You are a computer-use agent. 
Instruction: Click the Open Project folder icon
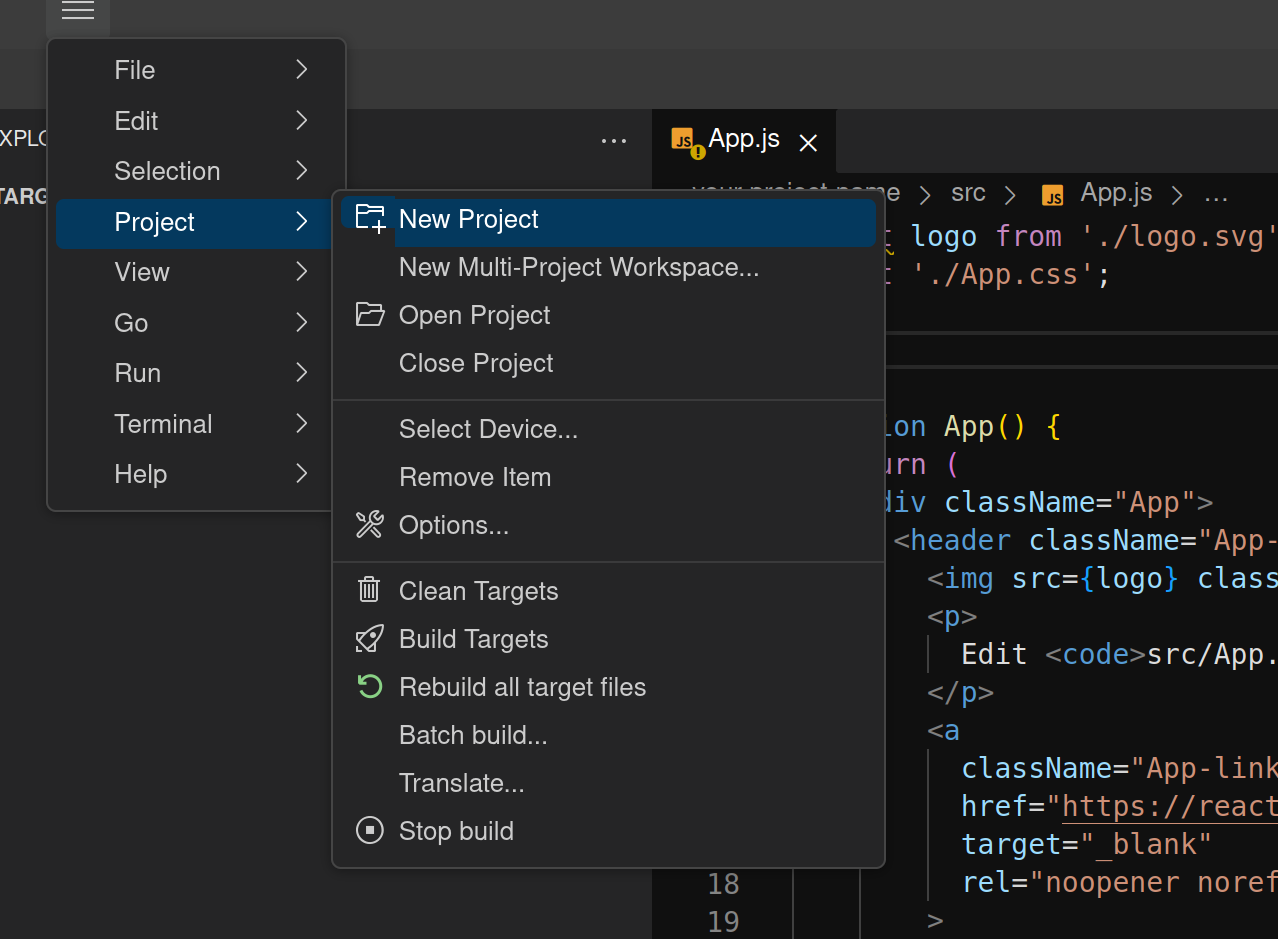coord(370,315)
